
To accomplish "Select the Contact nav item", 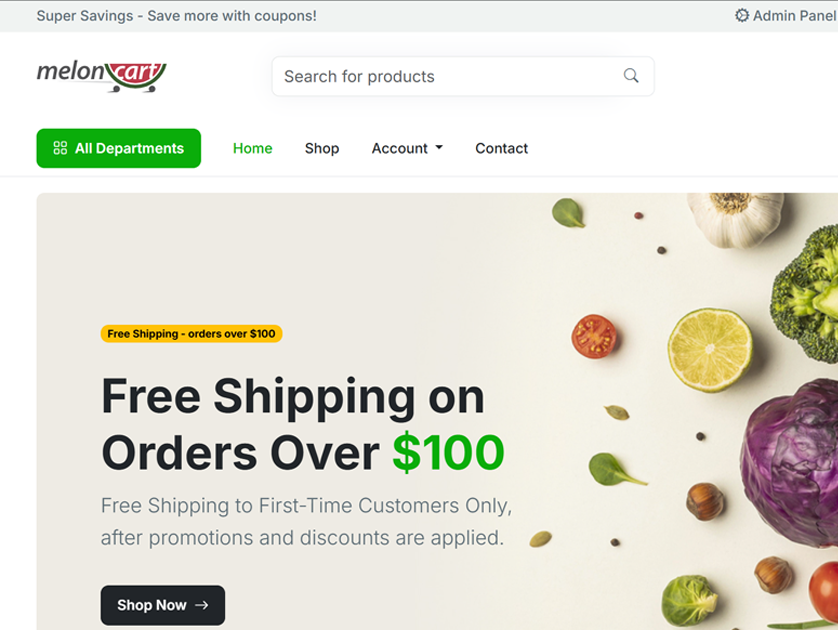I will pyautogui.click(x=501, y=148).
